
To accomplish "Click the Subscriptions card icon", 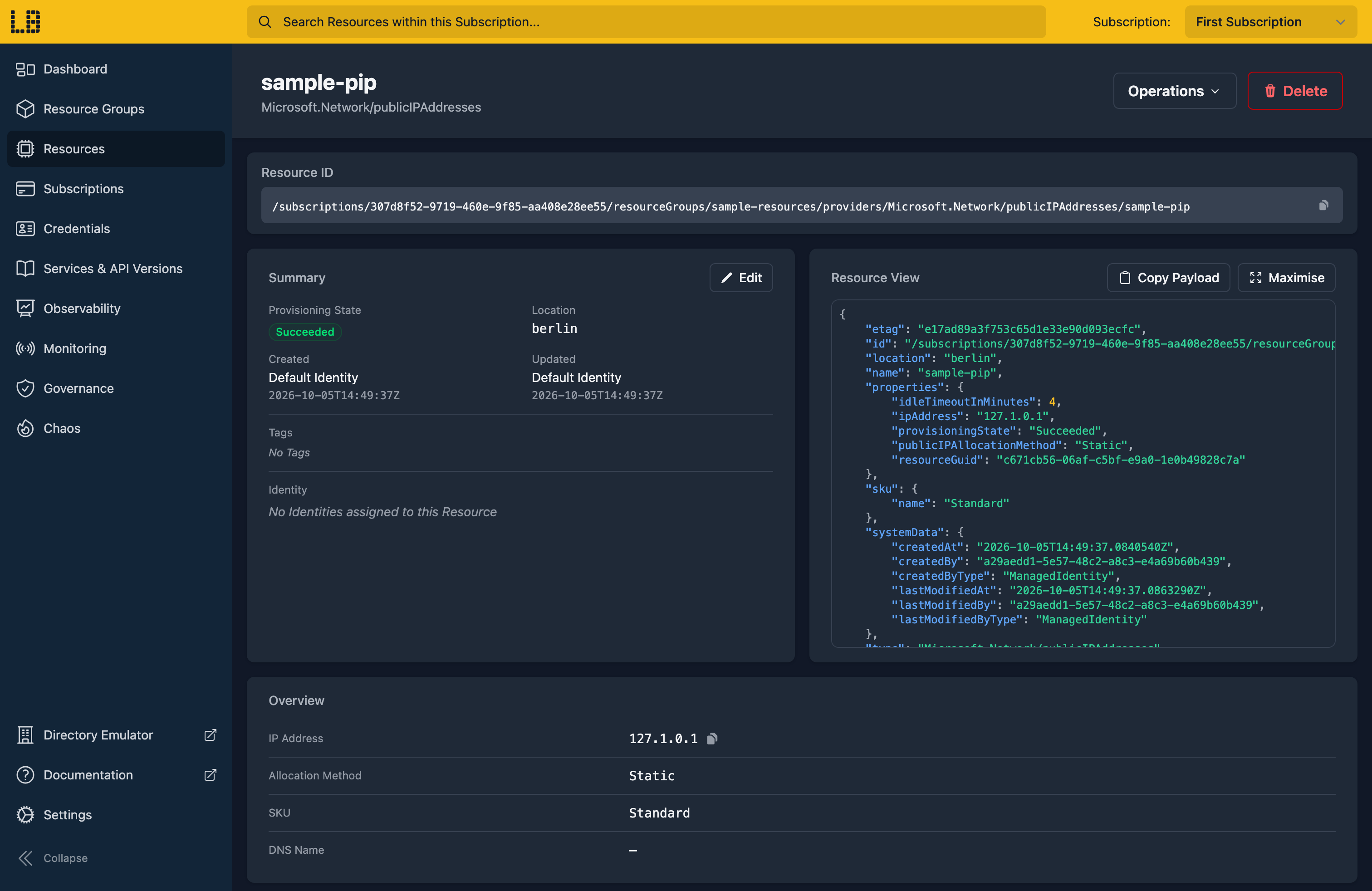I will click(x=25, y=188).
